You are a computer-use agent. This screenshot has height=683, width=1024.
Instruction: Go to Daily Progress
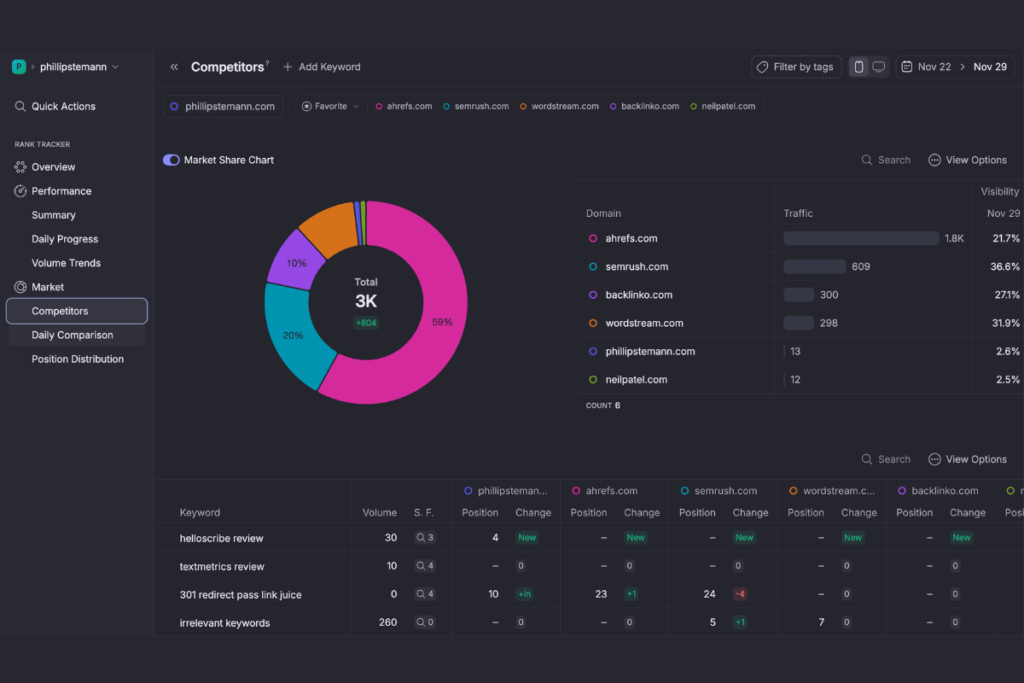point(65,239)
